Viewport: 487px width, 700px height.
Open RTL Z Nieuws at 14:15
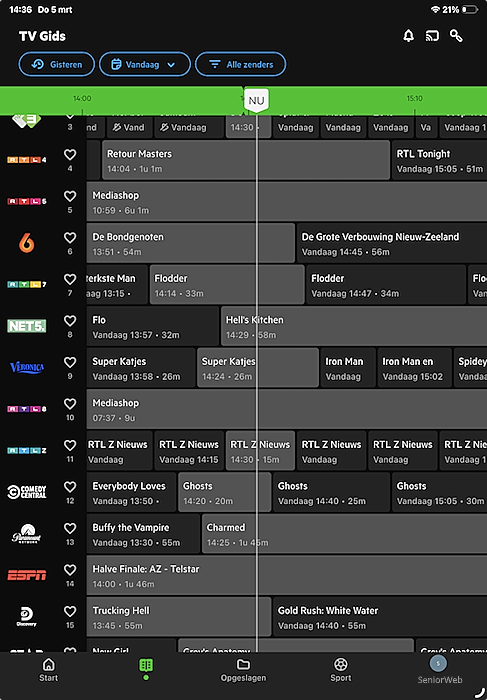click(x=189, y=450)
